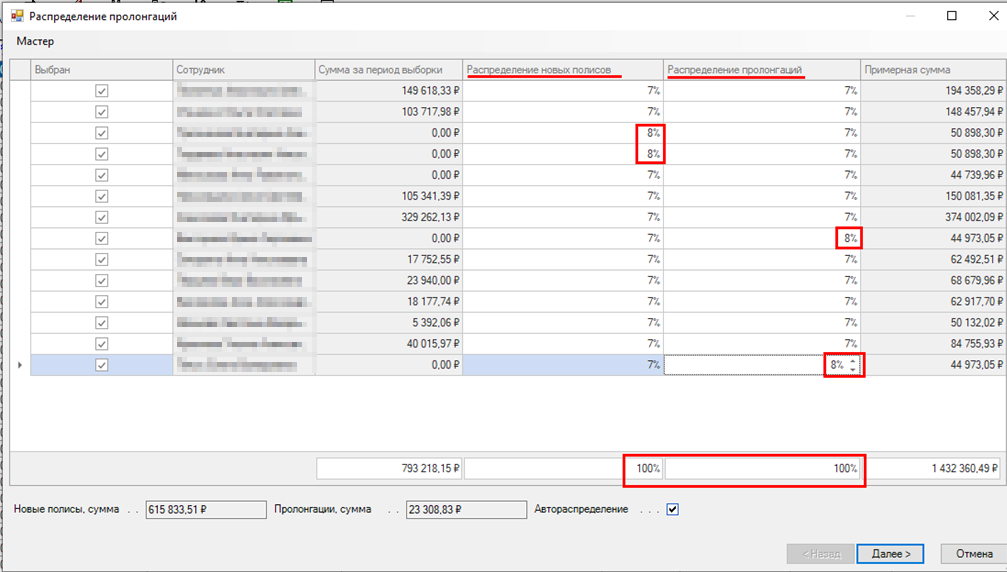Click the app icon in the title bar
Image resolution: width=1007 pixels, height=572 pixels.
point(16,16)
